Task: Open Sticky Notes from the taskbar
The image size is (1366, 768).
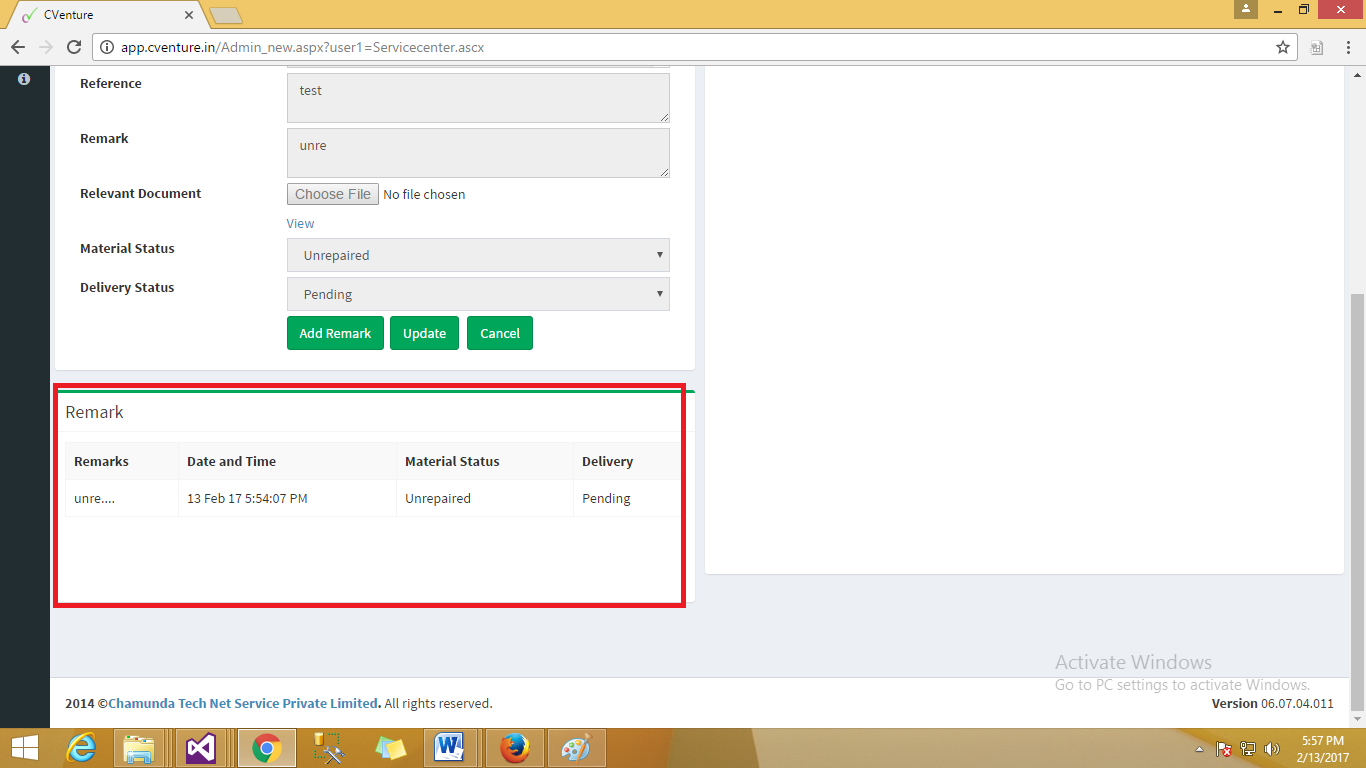Action: [x=390, y=748]
